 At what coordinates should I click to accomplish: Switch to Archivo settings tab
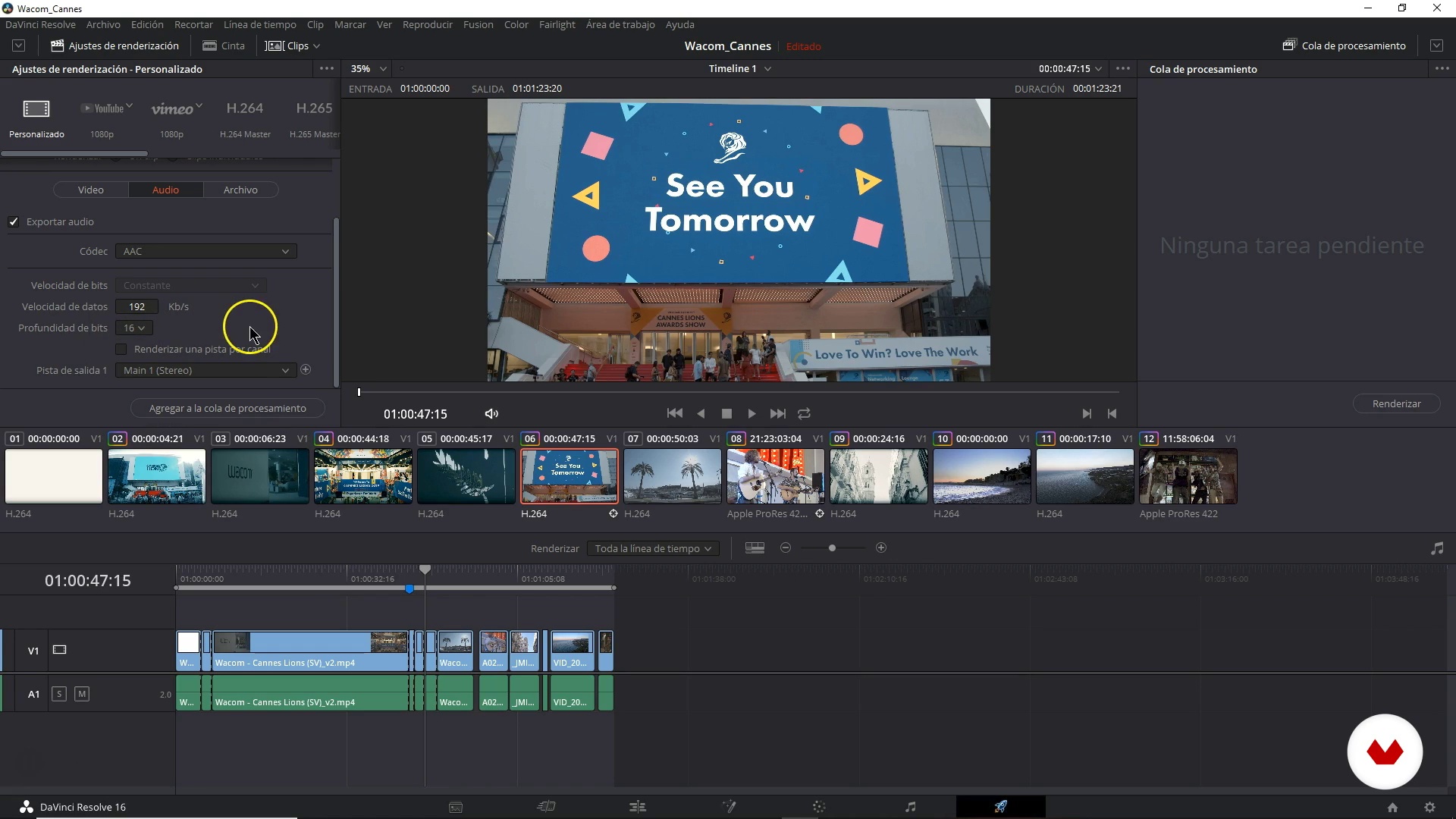tap(240, 190)
